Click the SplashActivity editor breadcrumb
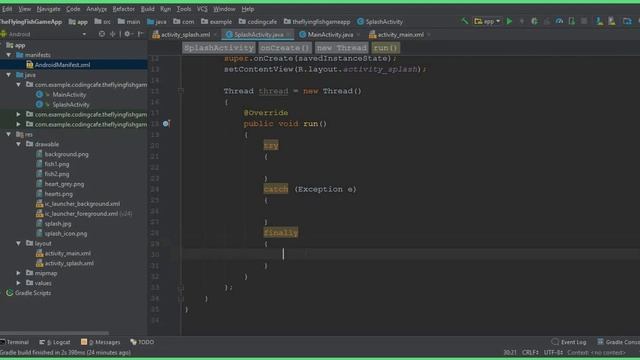Viewport: 640px width, 360px height. pyautogui.click(x=219, y=48)
